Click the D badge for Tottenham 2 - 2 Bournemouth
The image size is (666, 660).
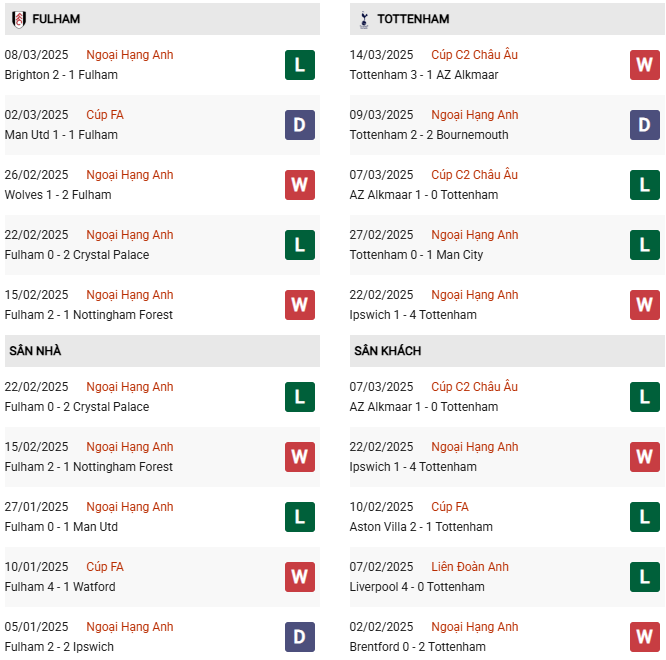coord(645,125)
